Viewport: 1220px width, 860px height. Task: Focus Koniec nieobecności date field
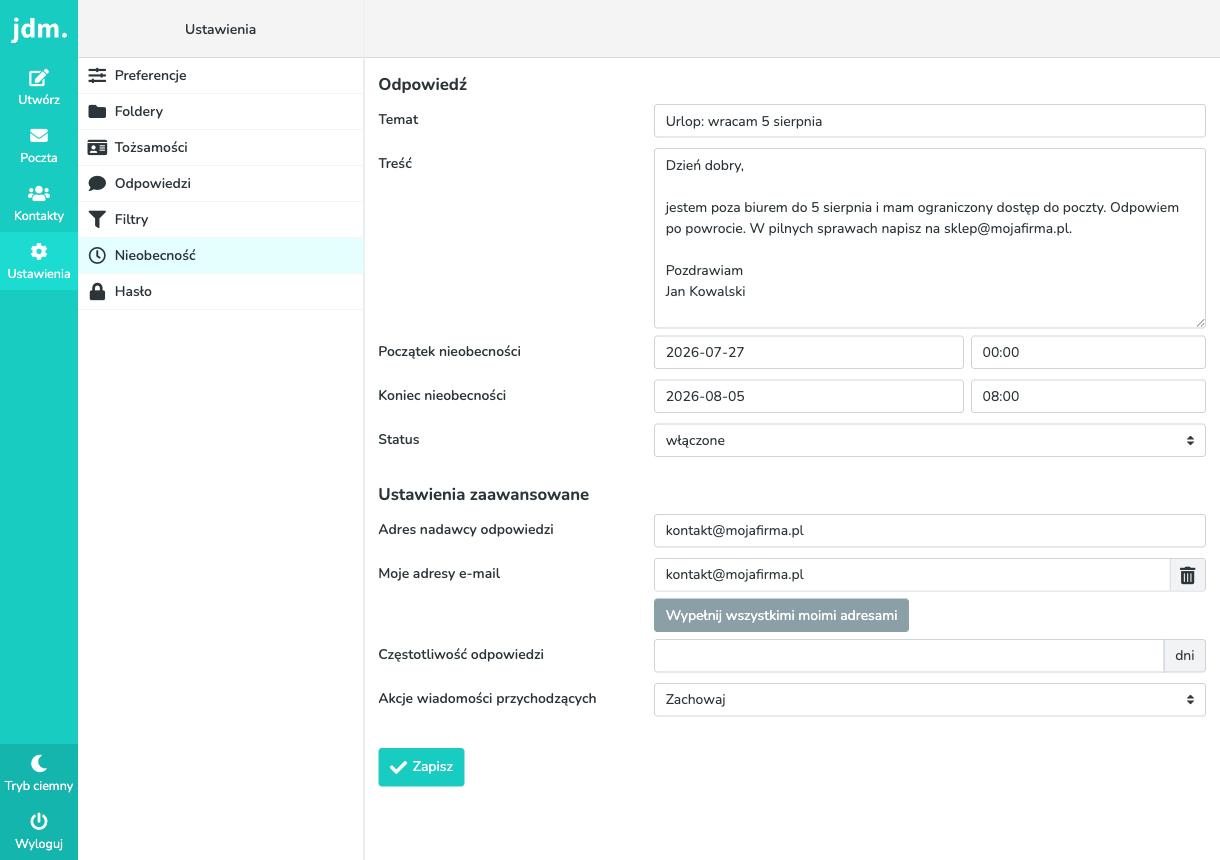[809, 396]
